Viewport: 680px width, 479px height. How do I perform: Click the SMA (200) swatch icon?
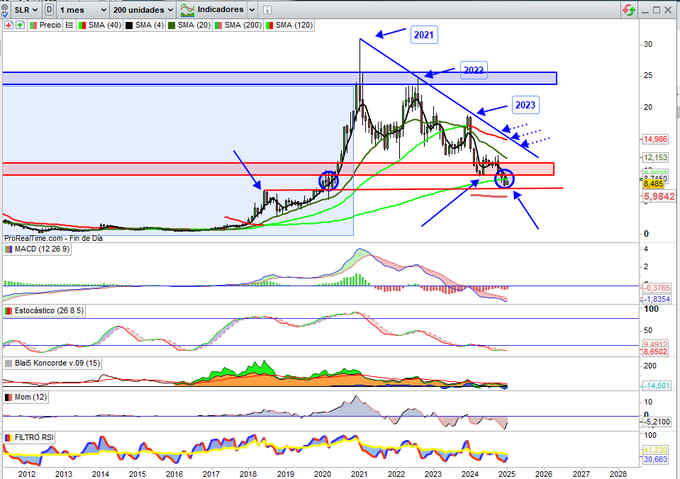218,26
